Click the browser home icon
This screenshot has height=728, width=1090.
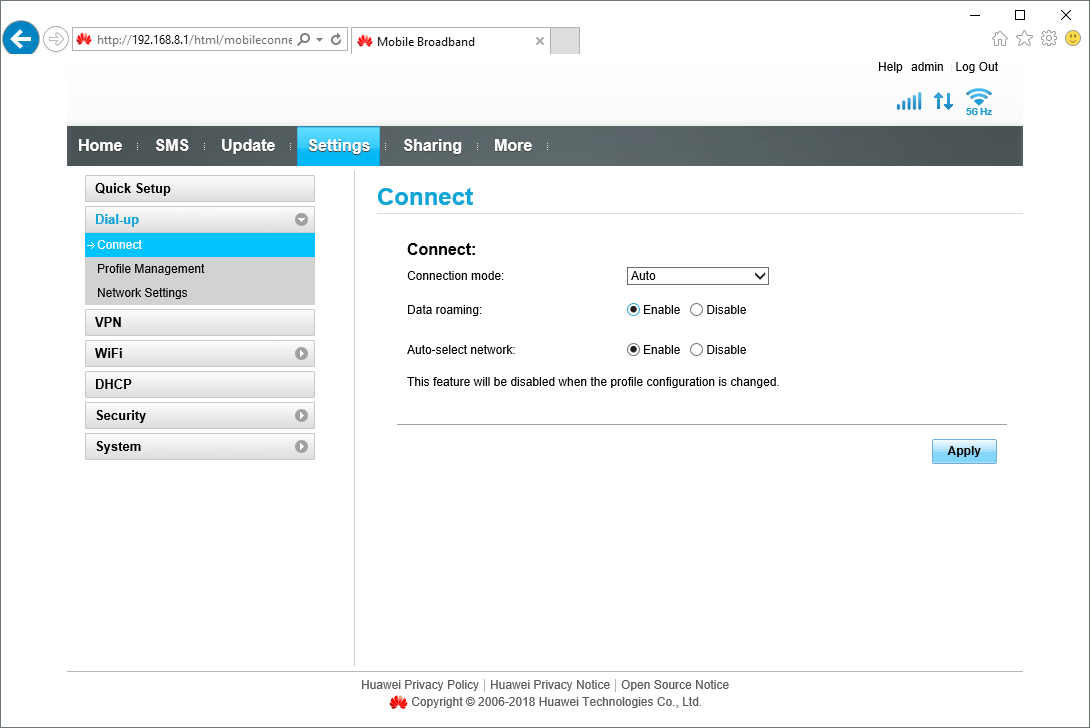pos(1000,38)
